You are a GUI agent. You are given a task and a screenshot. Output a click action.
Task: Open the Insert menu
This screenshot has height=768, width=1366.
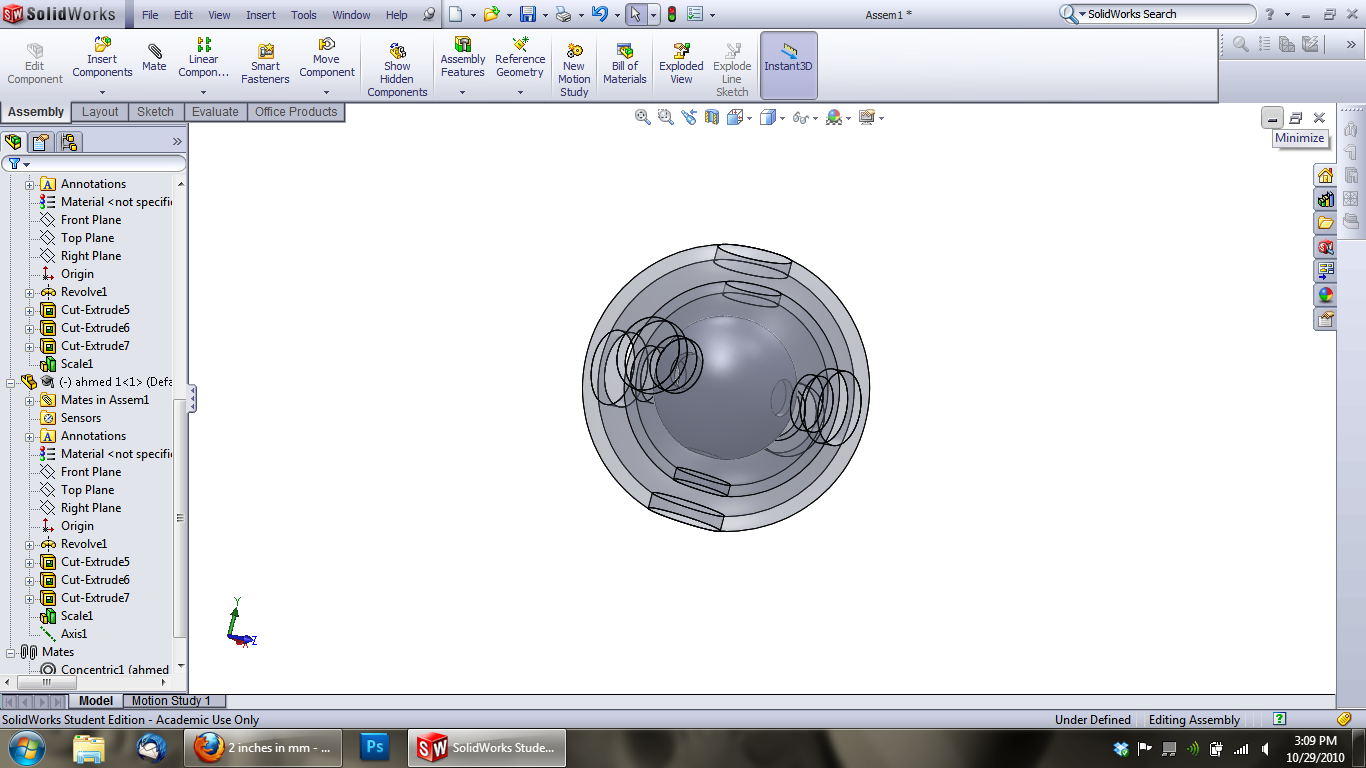click(x=261, y=15)
